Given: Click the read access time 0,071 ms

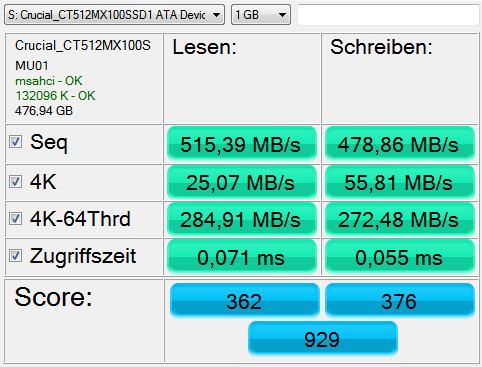Looking at the screenshot, I should tap(242, 257).
